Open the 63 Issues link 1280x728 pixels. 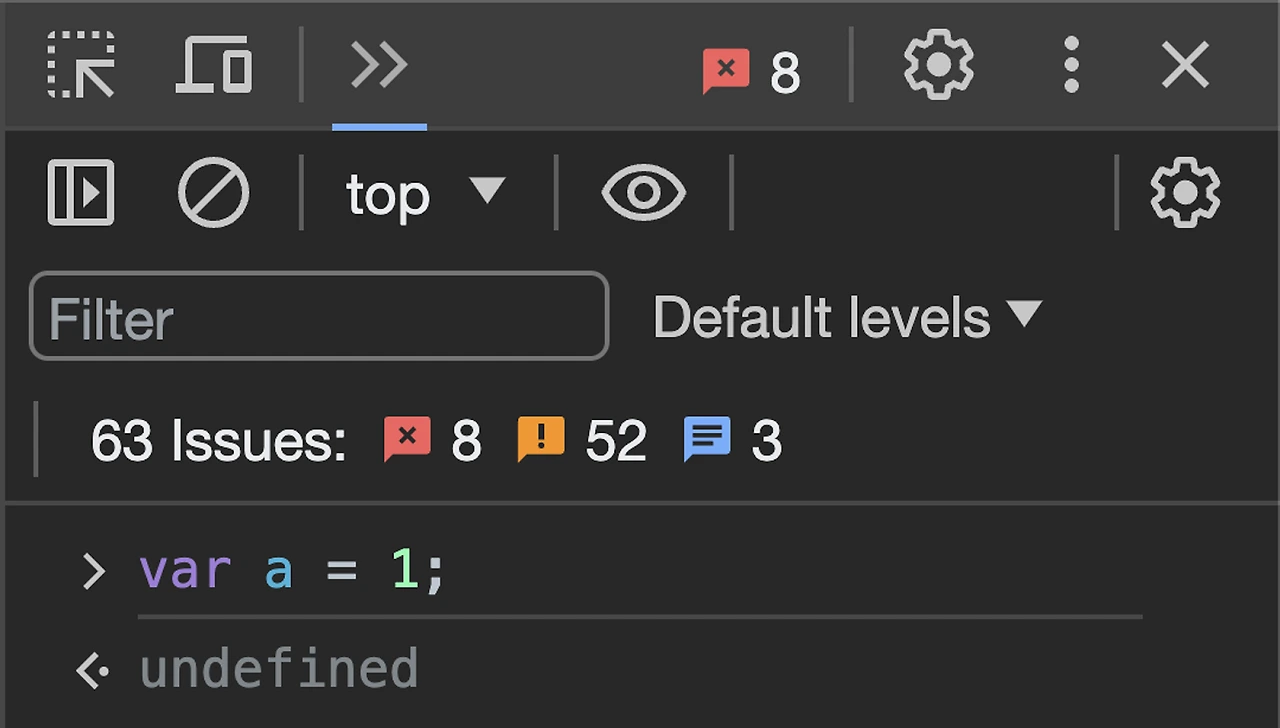click(218, 441)
